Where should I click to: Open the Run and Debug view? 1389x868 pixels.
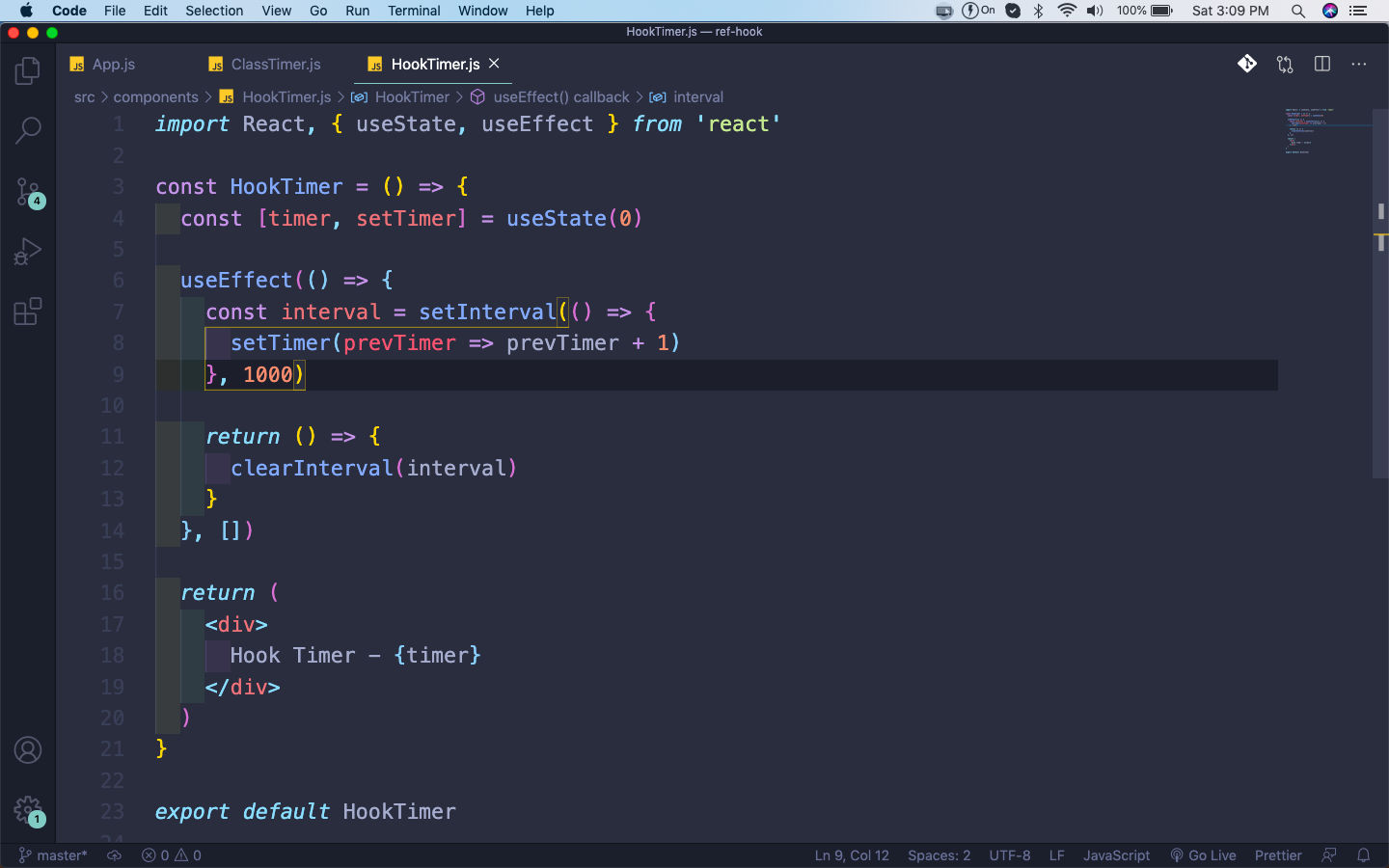tap(28, 252)
